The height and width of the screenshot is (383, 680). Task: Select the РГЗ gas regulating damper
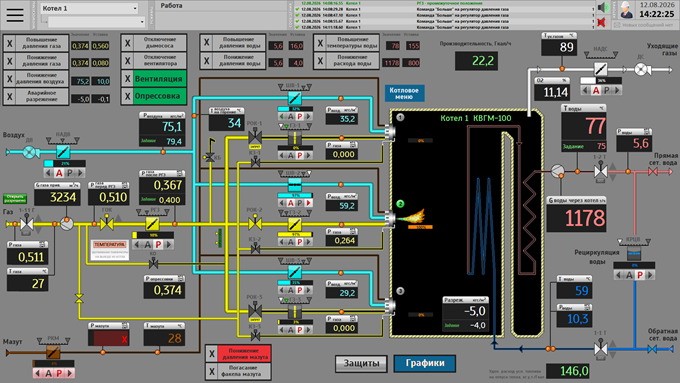coord(152,224)
